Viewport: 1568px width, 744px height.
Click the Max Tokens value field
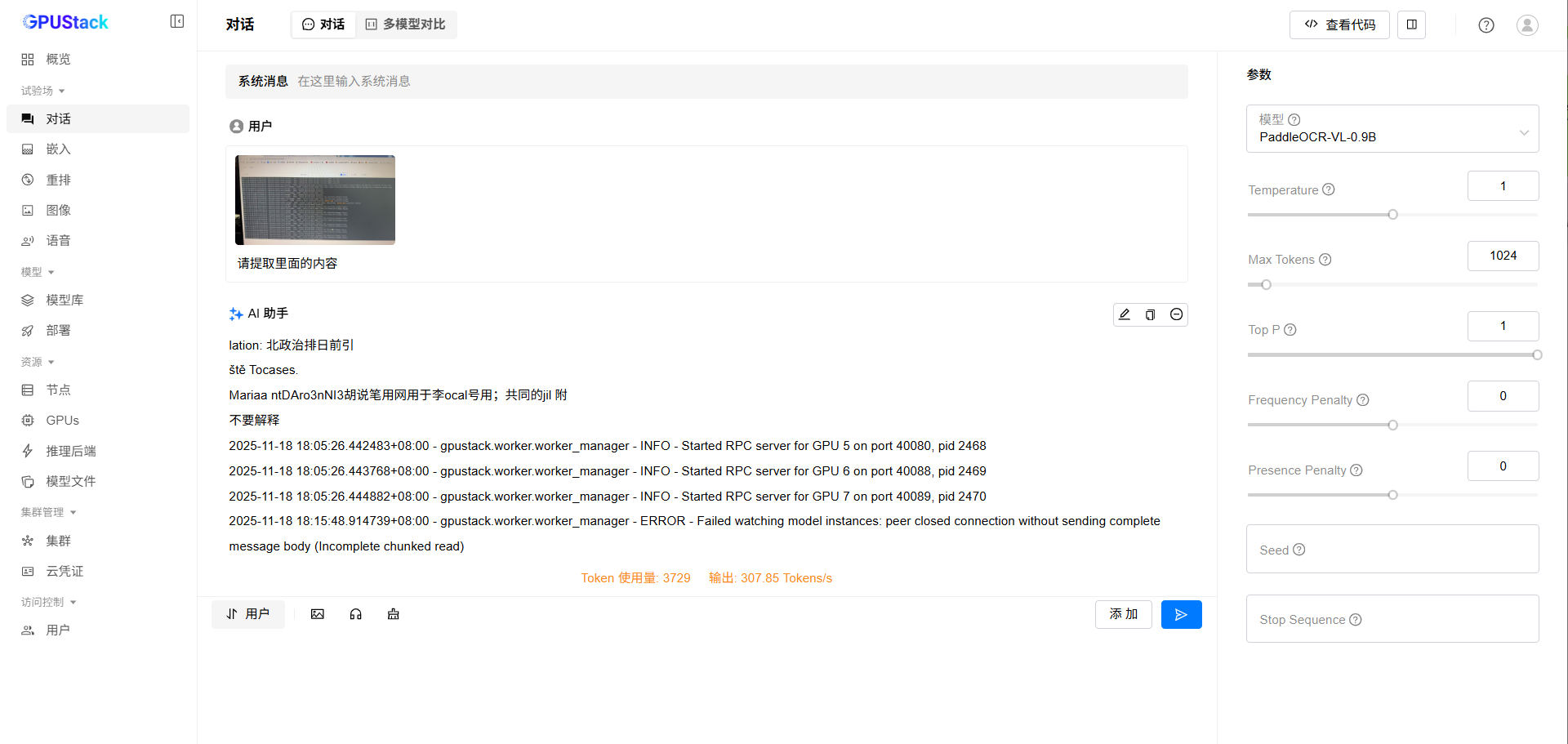[1503, 256]
